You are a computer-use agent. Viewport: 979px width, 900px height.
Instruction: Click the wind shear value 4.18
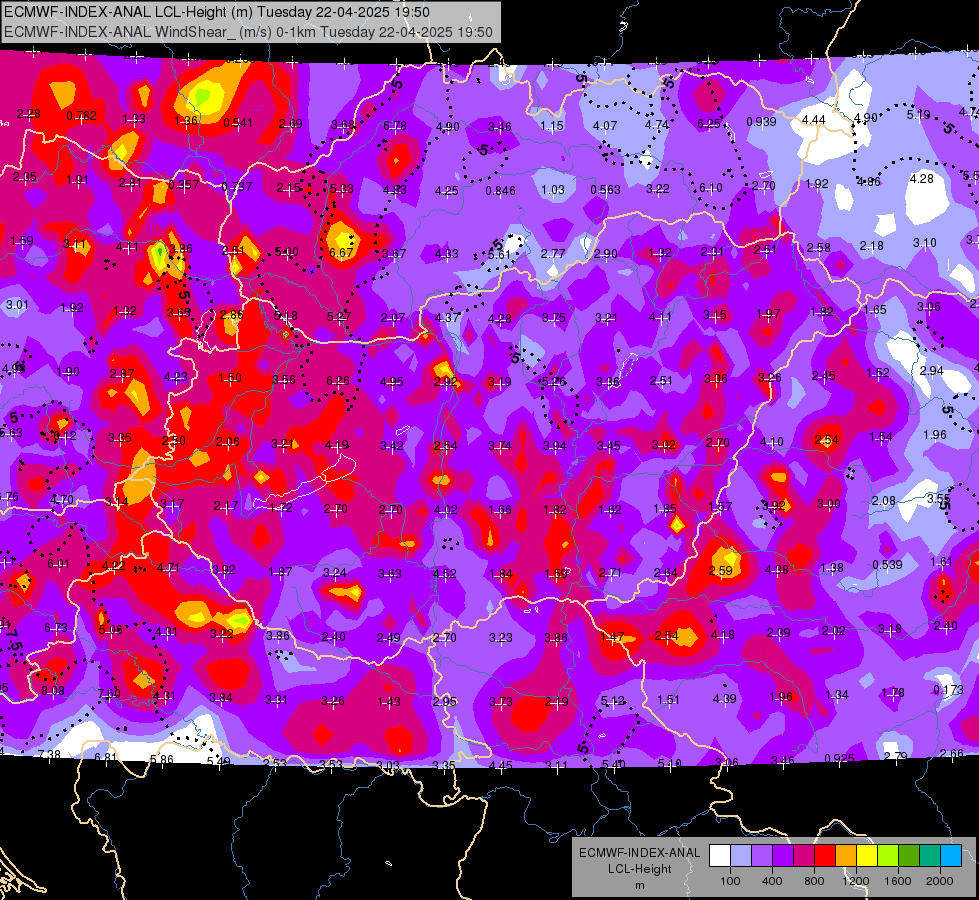tap(723, 635)
